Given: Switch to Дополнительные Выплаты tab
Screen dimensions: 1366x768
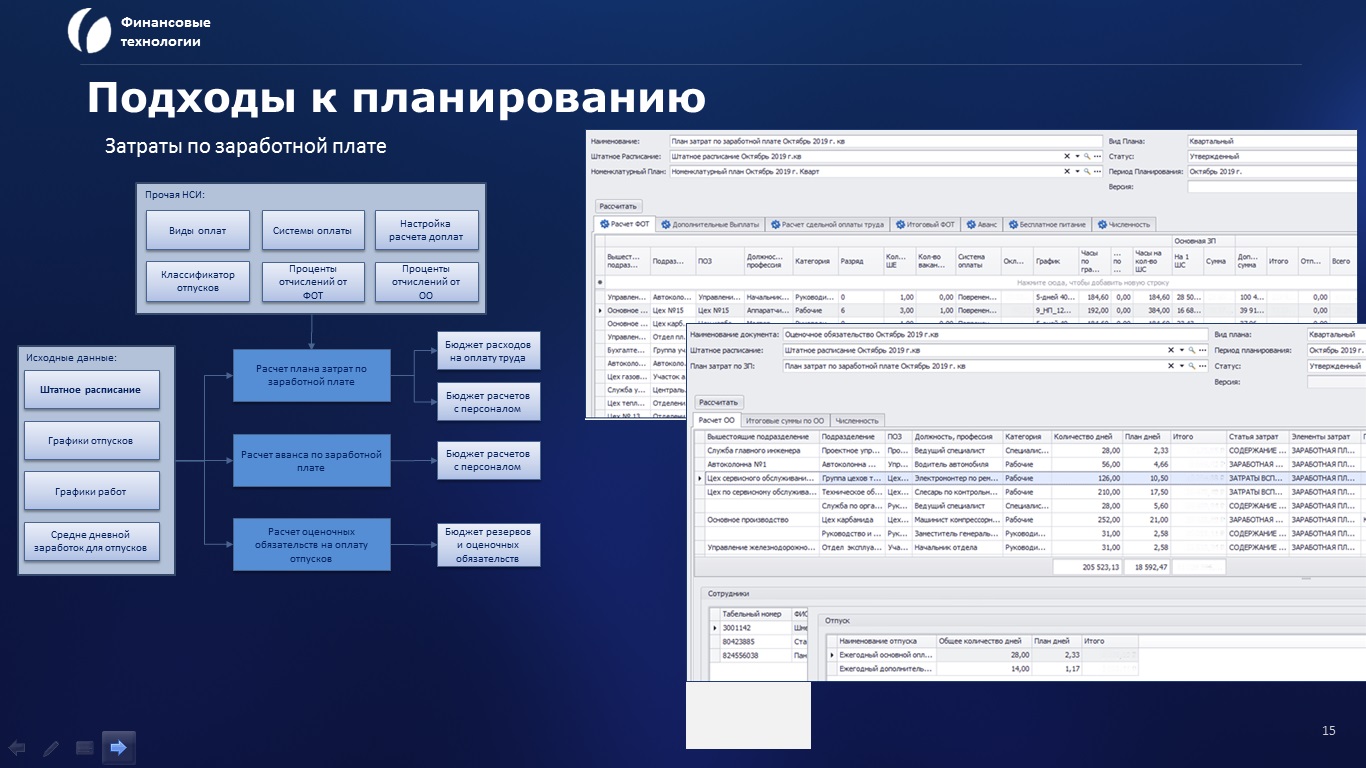Looking at the screenshot, I should (x=709, y=225).
